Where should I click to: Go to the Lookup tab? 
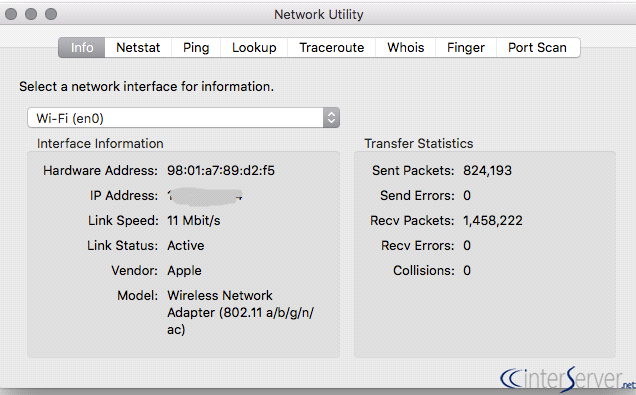point(254,47)
